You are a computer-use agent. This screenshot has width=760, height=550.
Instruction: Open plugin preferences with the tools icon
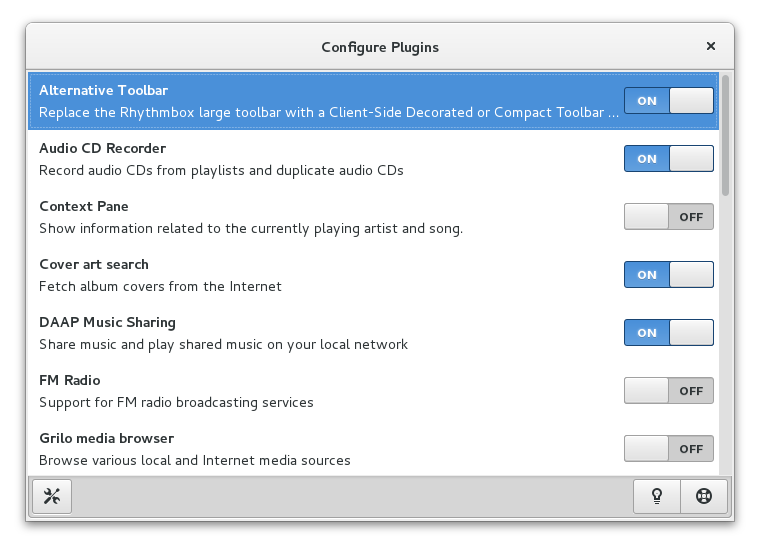coord(52,496)
